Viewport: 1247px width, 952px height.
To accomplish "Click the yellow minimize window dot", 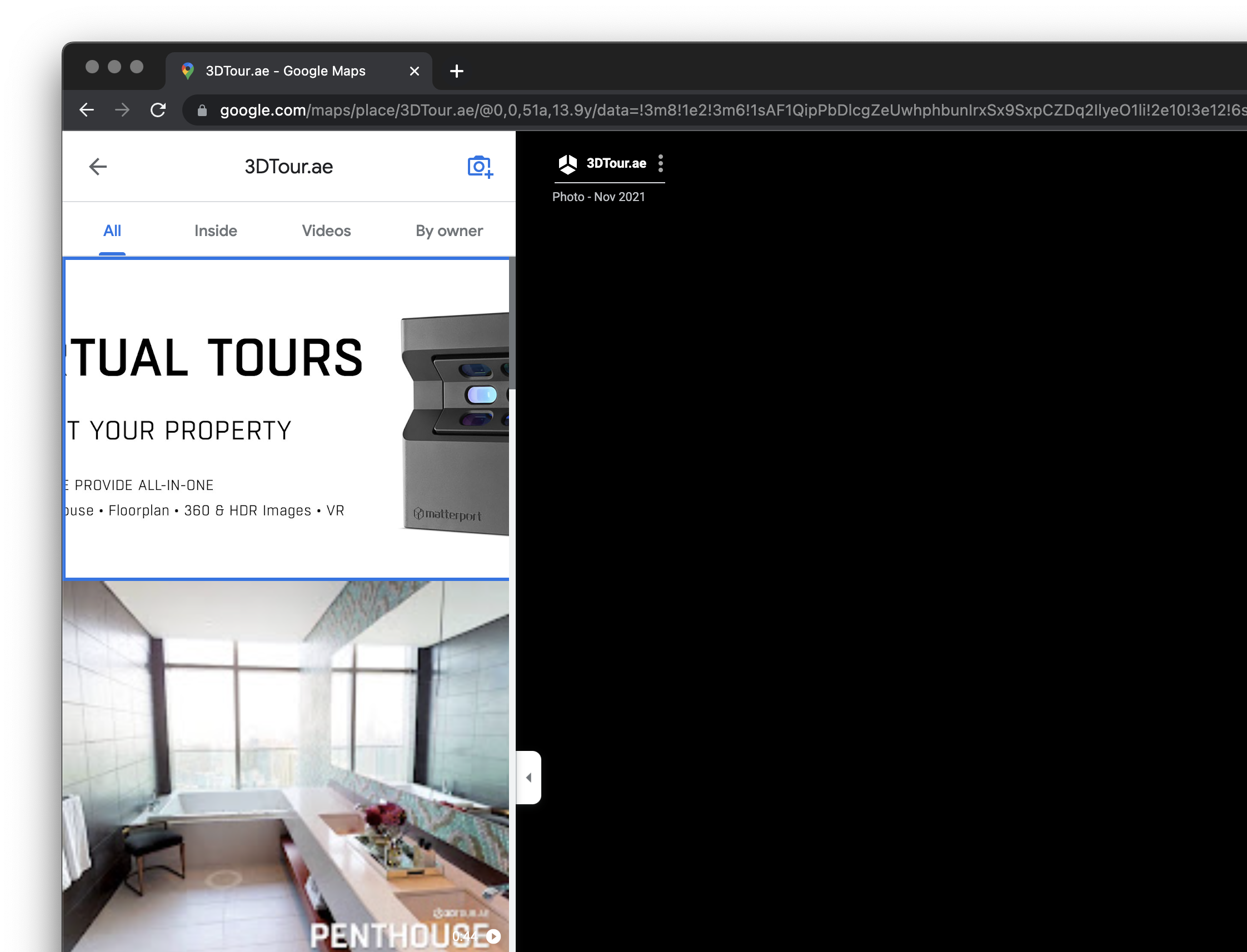I will click(114, 67).
